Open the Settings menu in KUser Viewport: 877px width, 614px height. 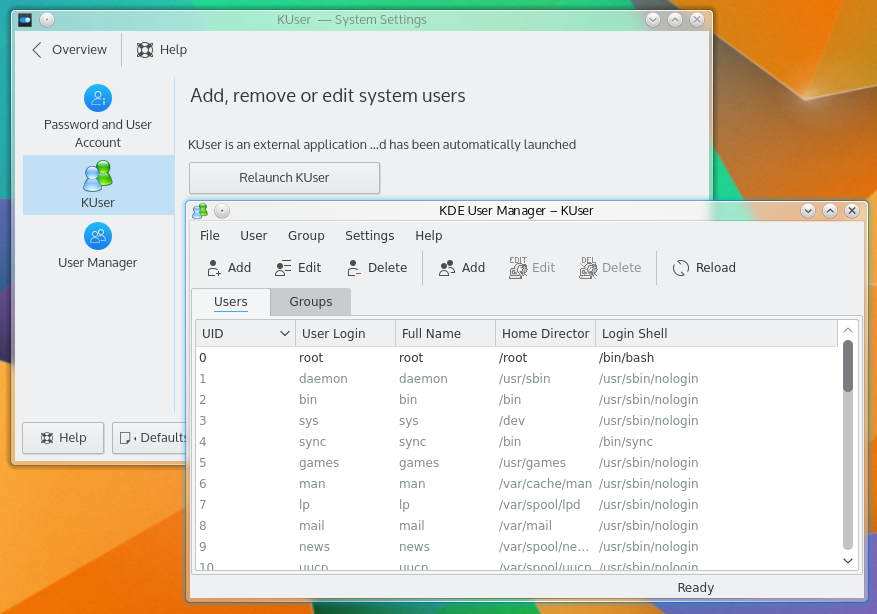coord(369,236)
